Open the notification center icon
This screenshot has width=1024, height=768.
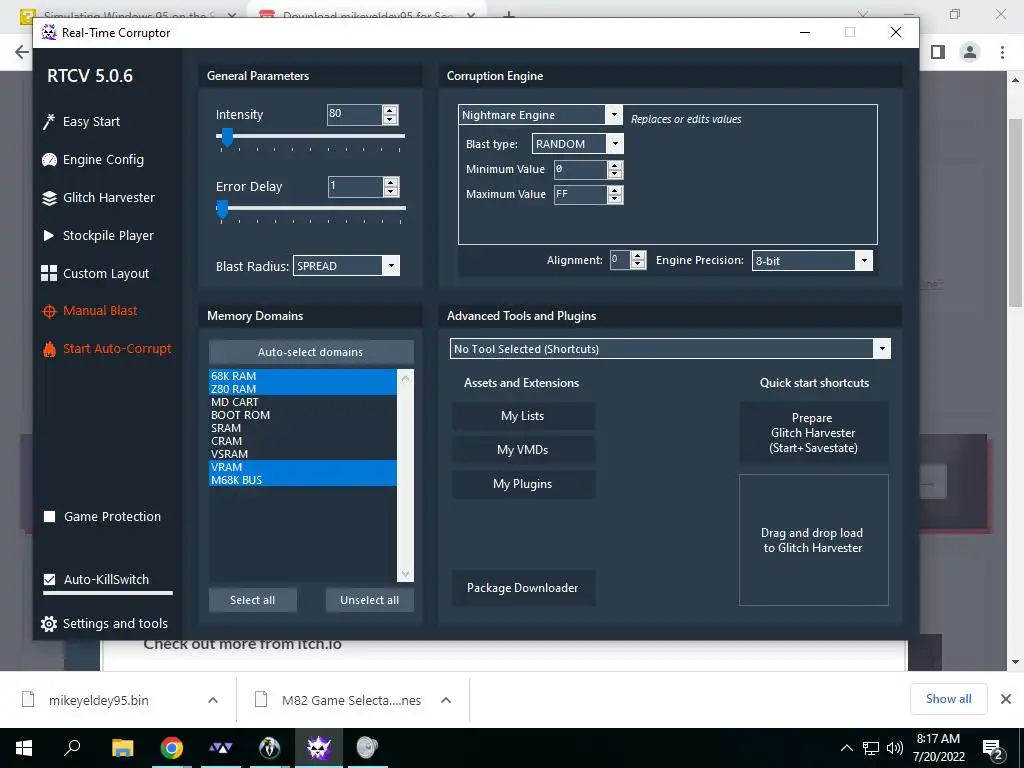(993, 750)
